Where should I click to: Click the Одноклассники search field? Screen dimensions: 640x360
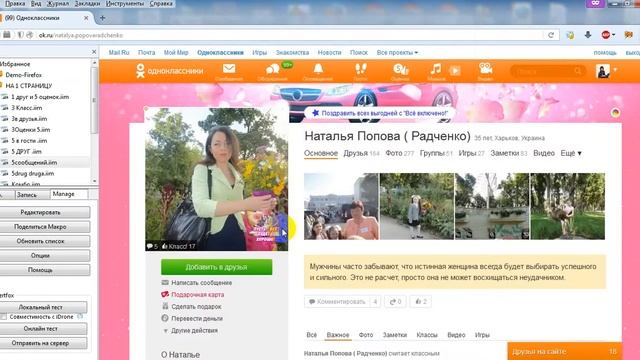[x=547, y=71]
